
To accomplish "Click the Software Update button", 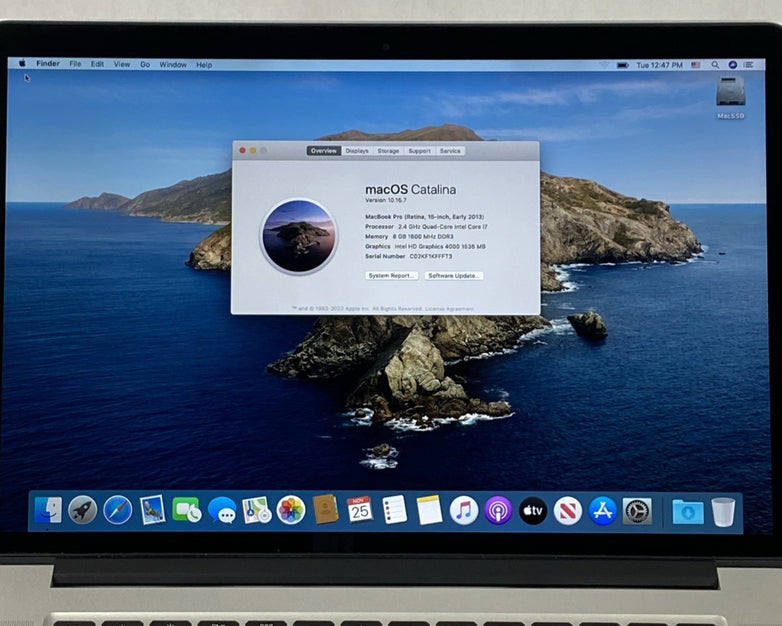I will pos(454,275).
